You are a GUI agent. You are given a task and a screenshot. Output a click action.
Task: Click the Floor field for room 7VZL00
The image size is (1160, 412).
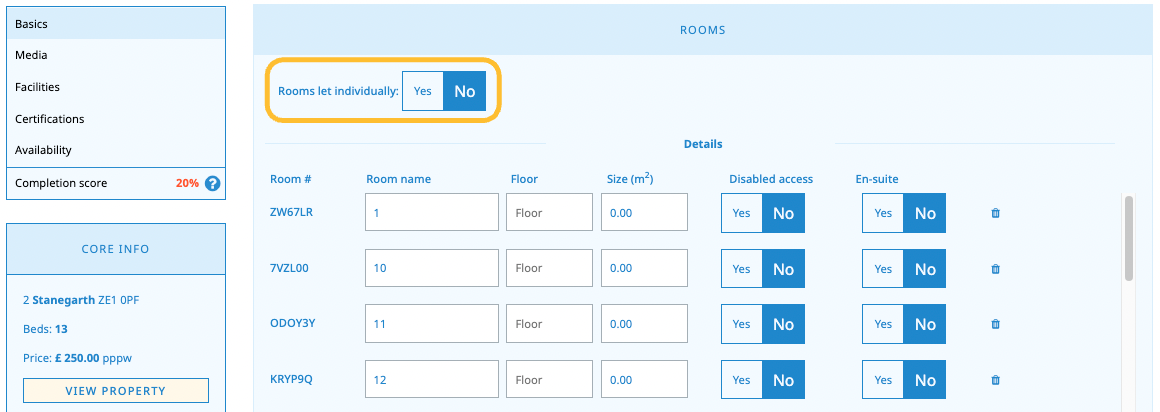point(549,269)
